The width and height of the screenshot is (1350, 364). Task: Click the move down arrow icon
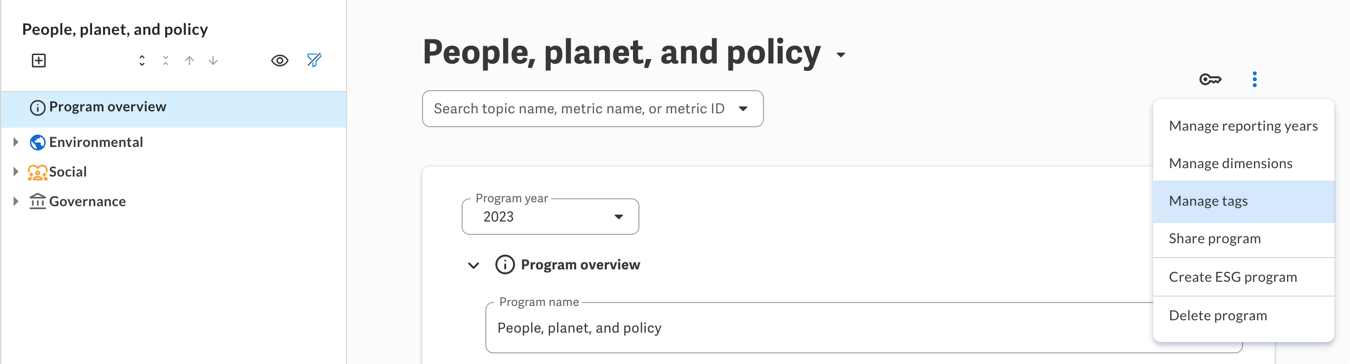(x=213, y=61)
